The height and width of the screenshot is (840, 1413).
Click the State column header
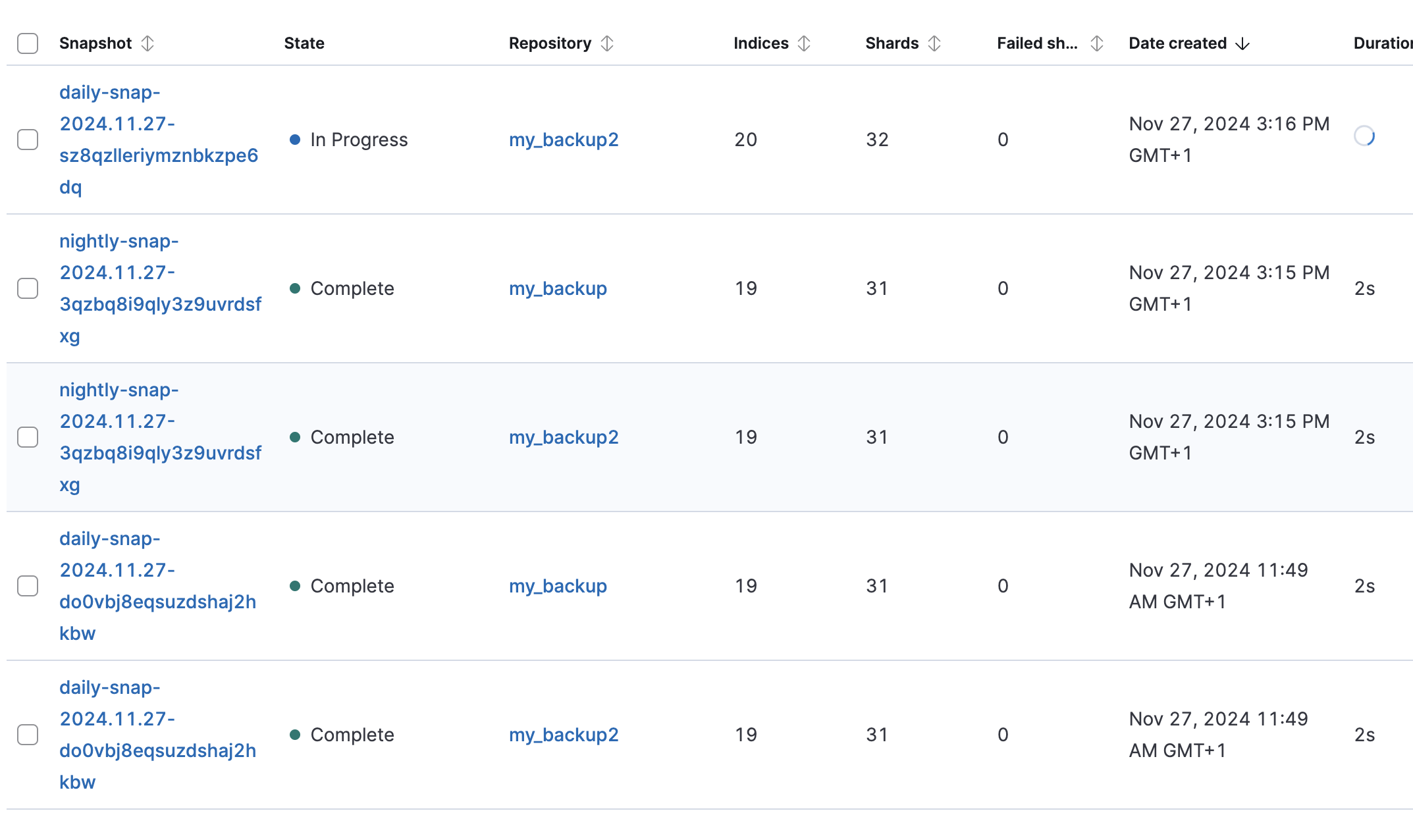coord(304,43)
